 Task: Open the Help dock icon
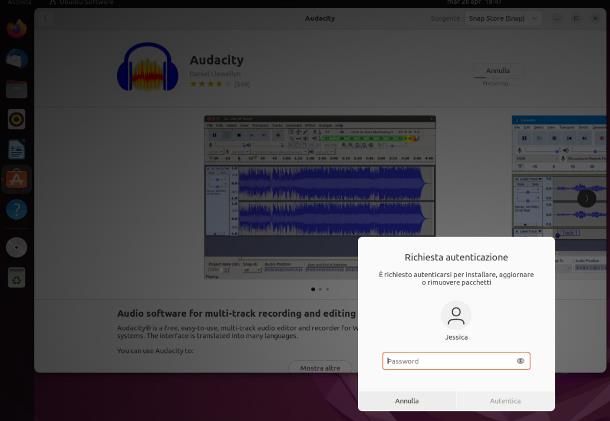tap(17, 209)
